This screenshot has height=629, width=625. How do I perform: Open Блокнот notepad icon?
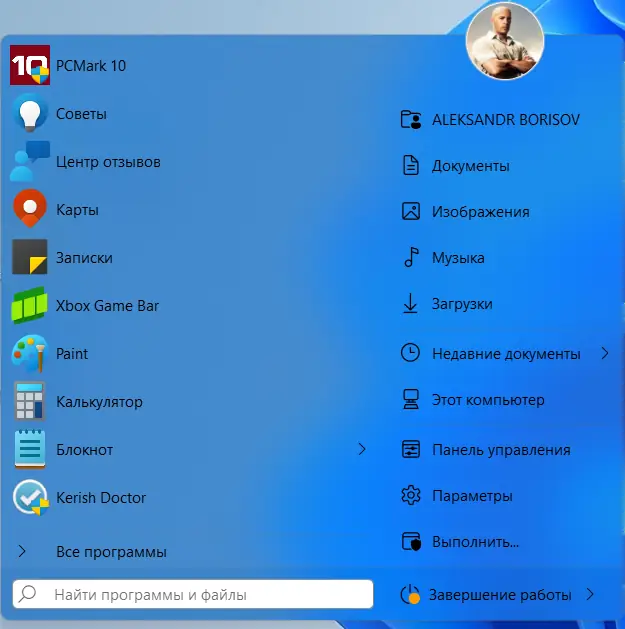click(x=30, y=449)
